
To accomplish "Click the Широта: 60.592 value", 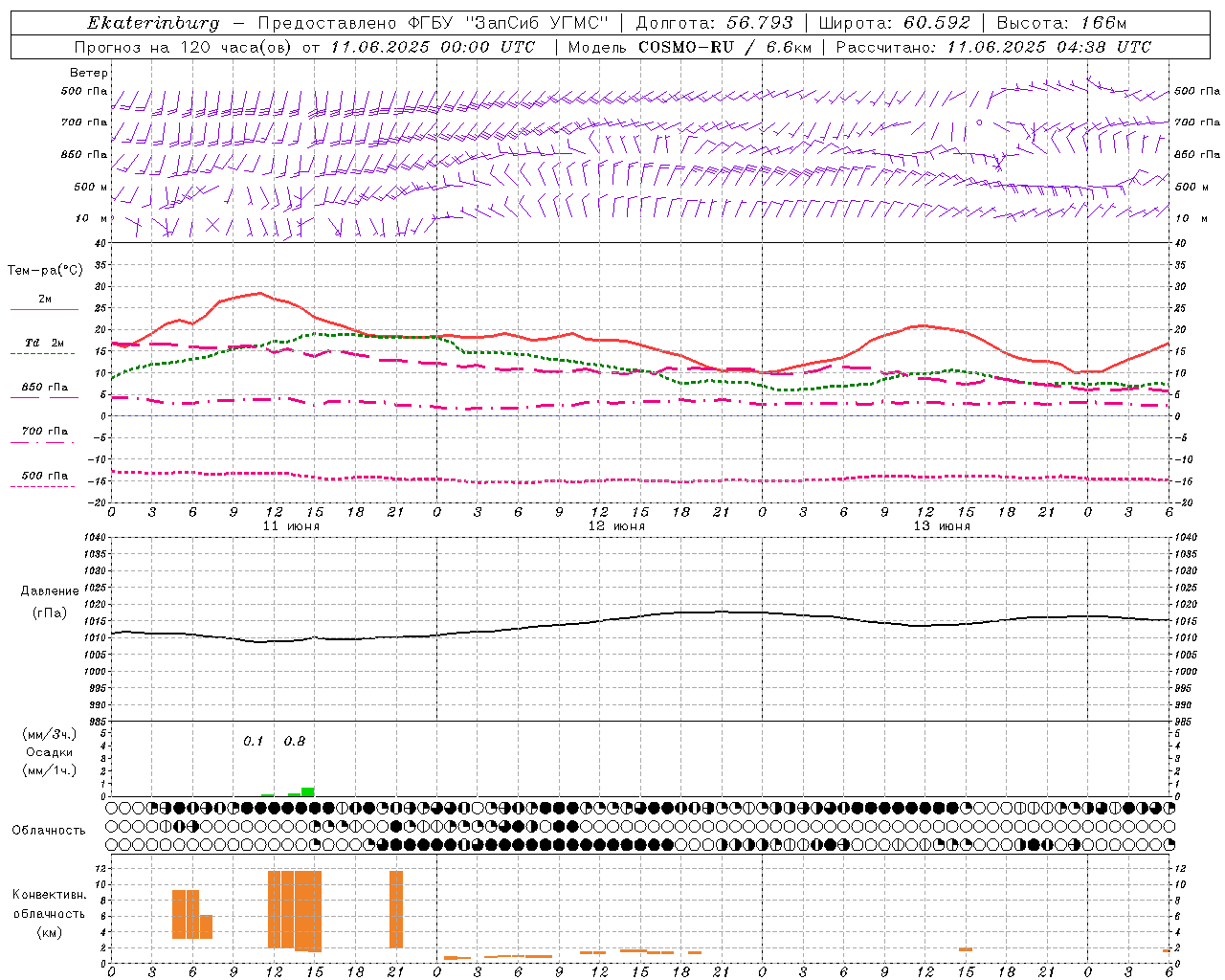I will [894, 23].
